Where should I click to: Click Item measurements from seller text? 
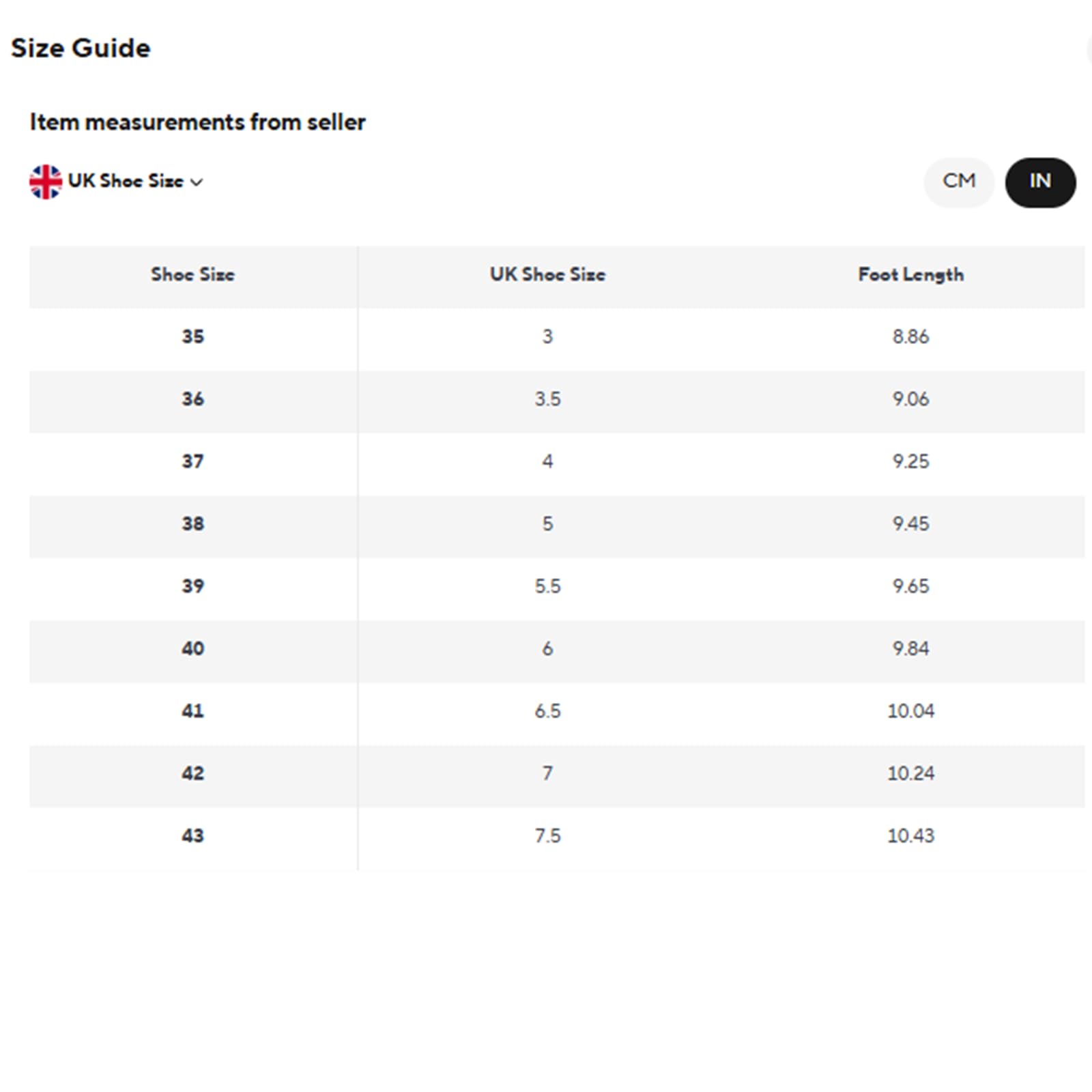tap(197, 122)
